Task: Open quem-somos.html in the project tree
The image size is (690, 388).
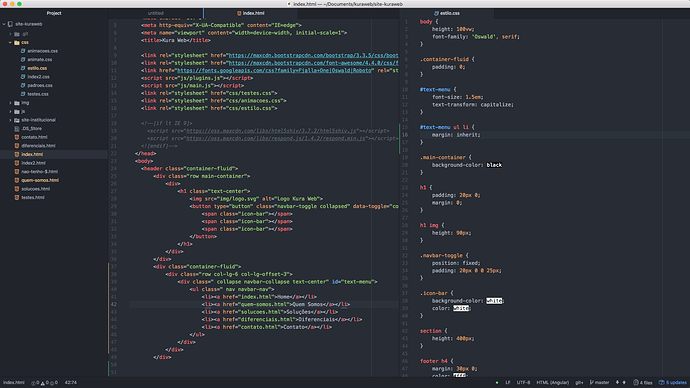Action: click(x=40, y=180)
